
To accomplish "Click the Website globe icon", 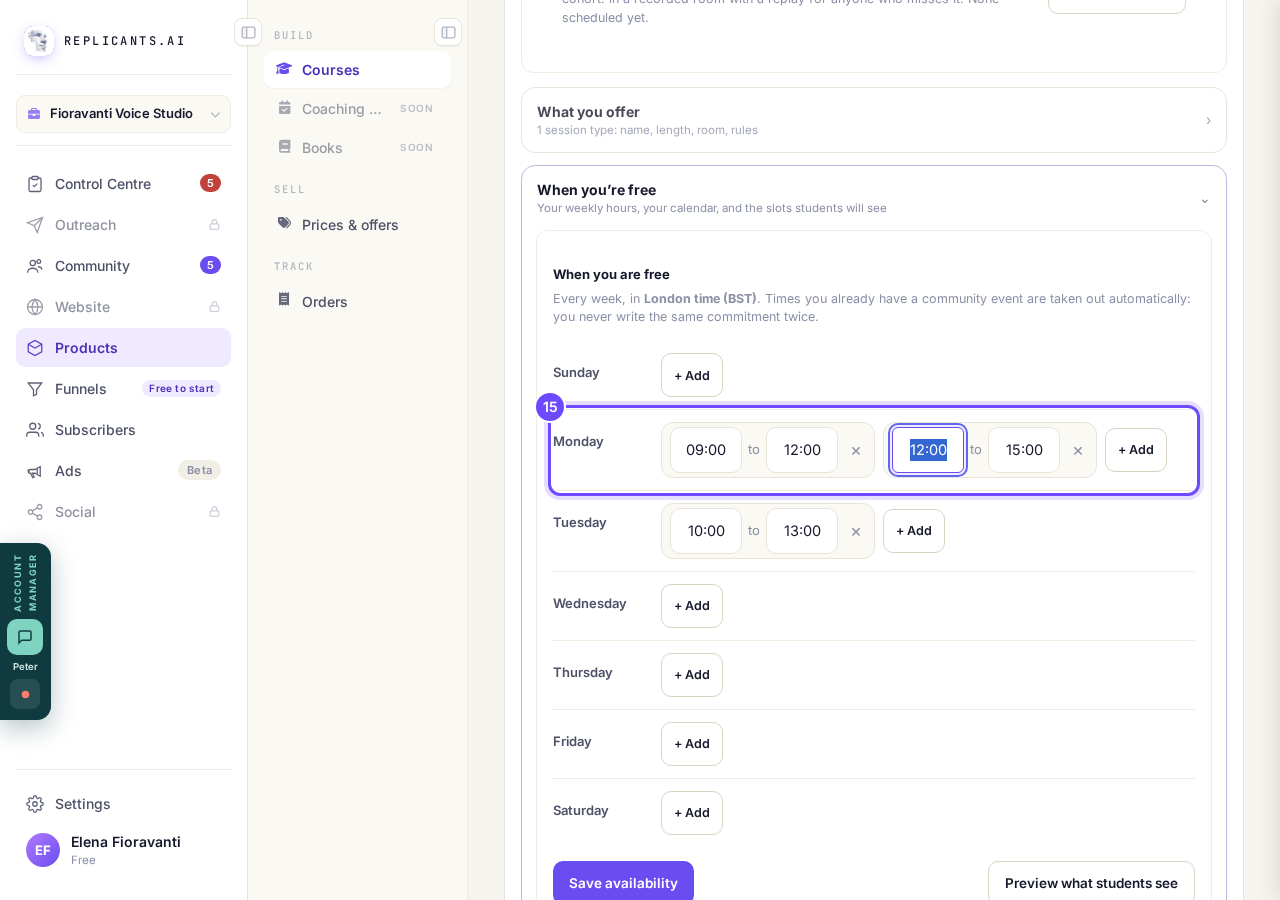I will (35, 307).
